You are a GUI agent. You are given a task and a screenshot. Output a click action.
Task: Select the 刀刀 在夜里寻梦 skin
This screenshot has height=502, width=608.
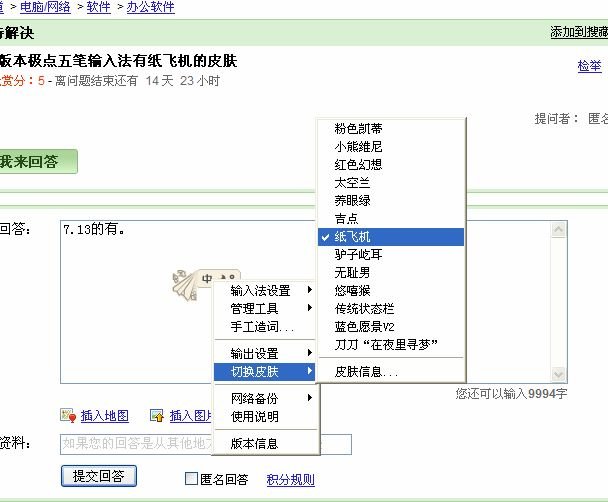point(391,345)
